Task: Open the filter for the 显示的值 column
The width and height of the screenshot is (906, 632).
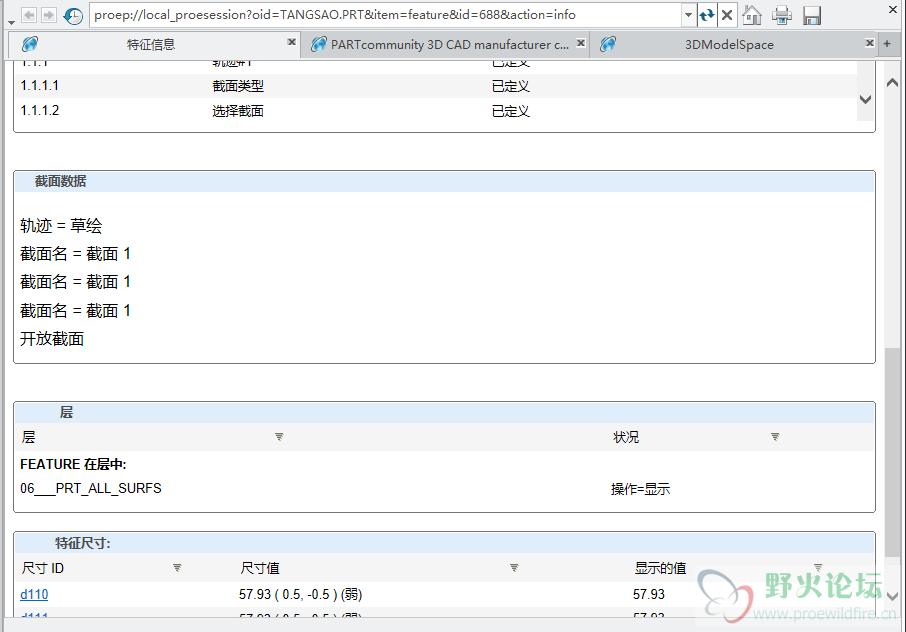Action: (x=818, y=568)
